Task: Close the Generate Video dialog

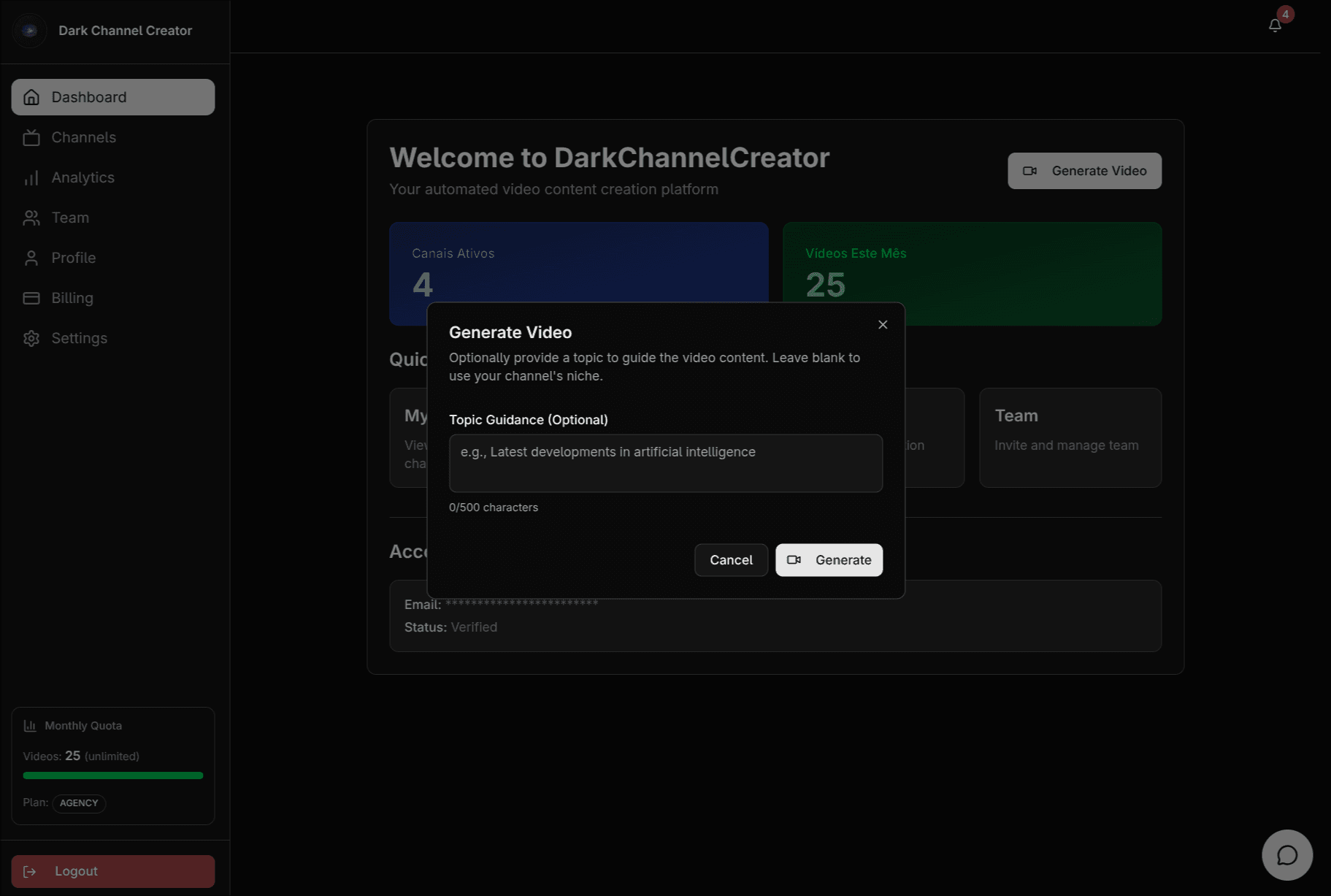Action: (882, 324)
